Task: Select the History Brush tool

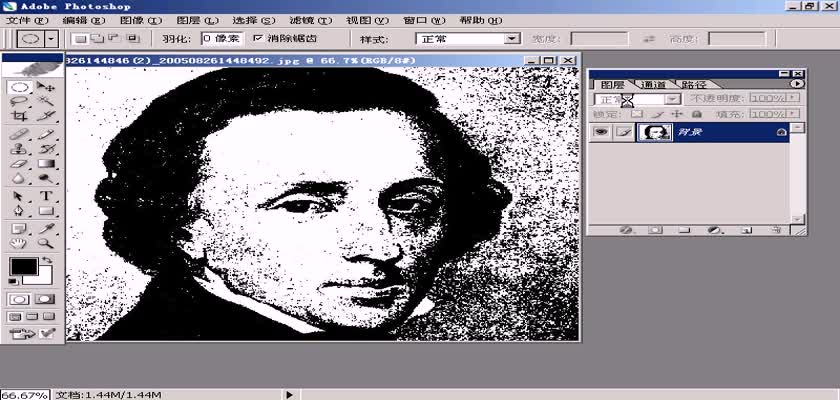Action: [x=47, y=149]
